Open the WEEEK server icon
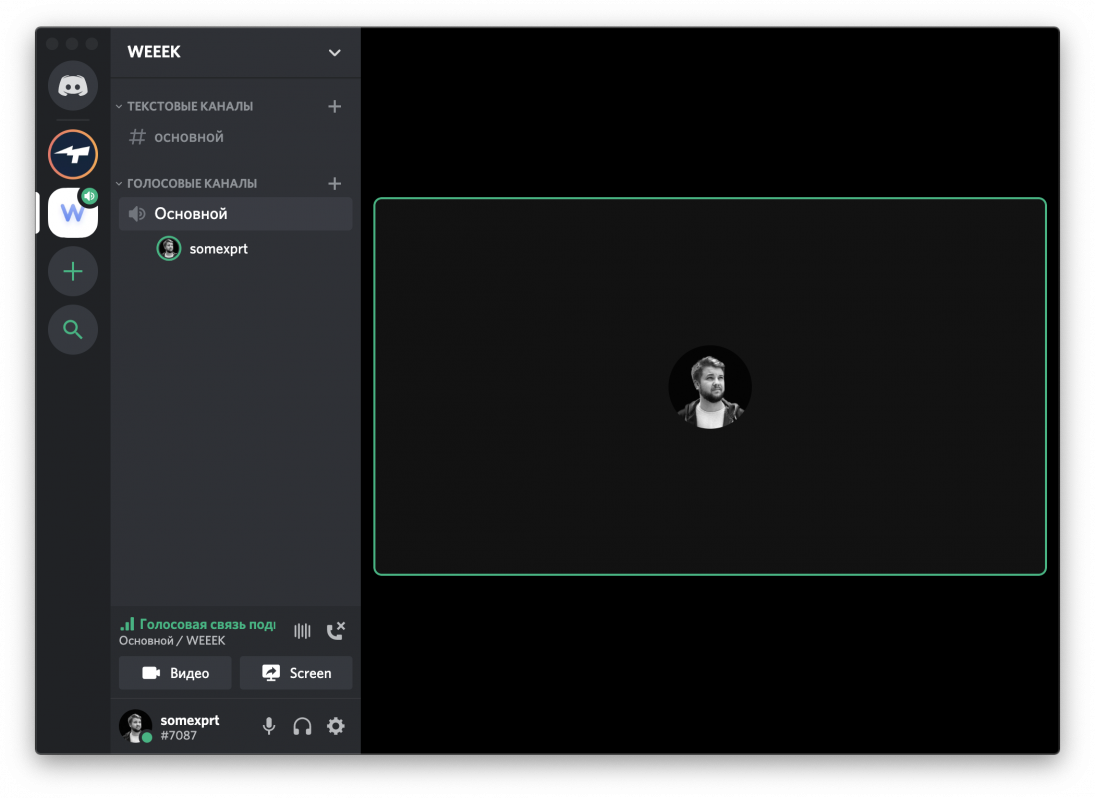The height and width of the screenshot is (798, 1095). (x=73, y=213)
